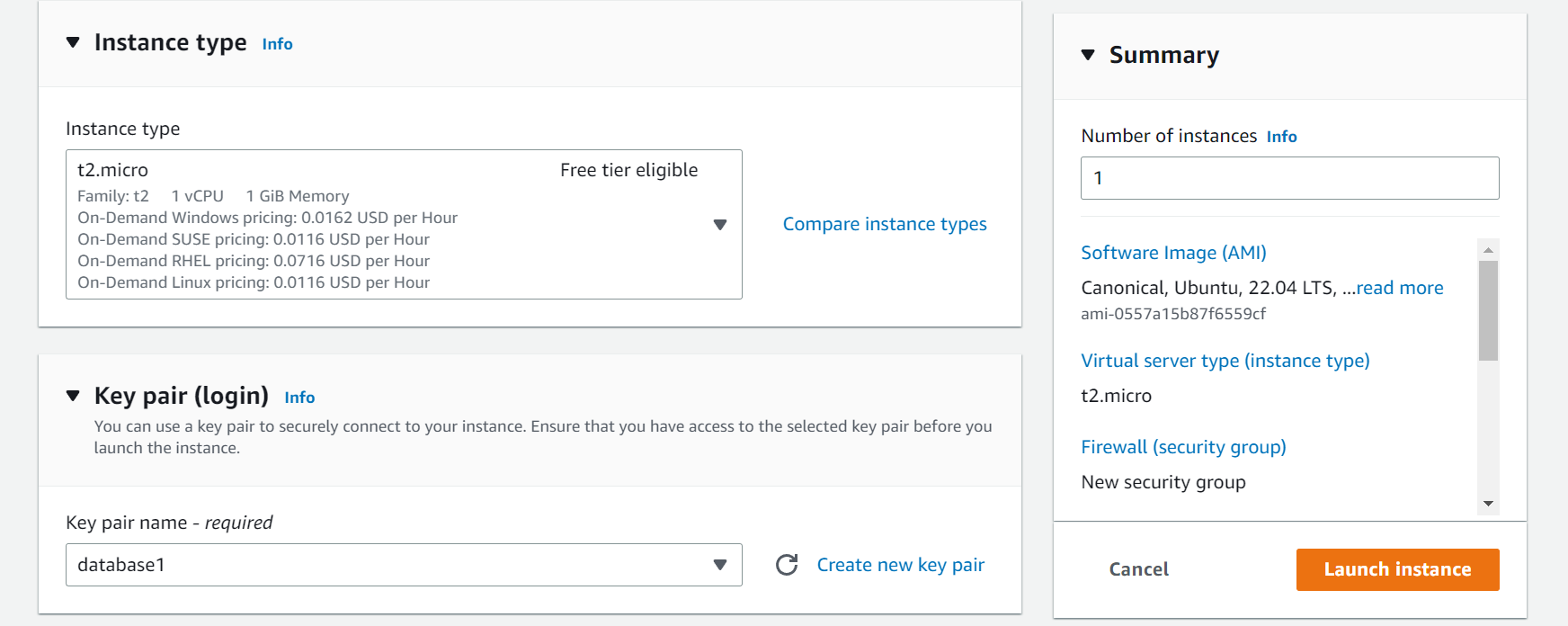Click the refresh key pair list icon
Viewport: 1568px width, 626px height.
pos(787,565)
